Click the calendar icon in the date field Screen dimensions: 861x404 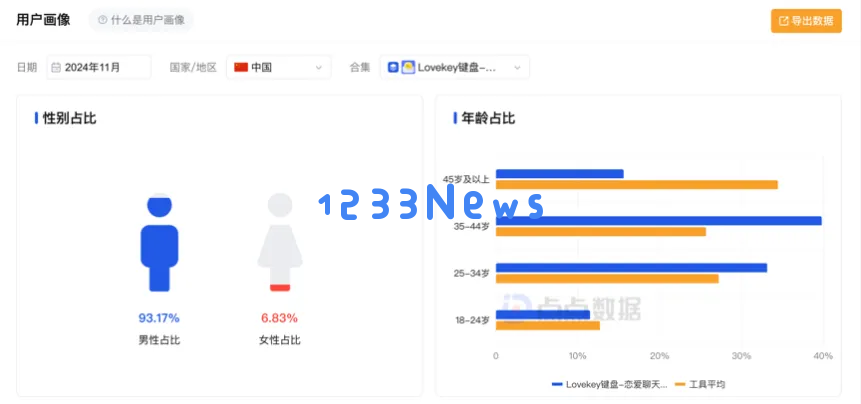(56, 68)
